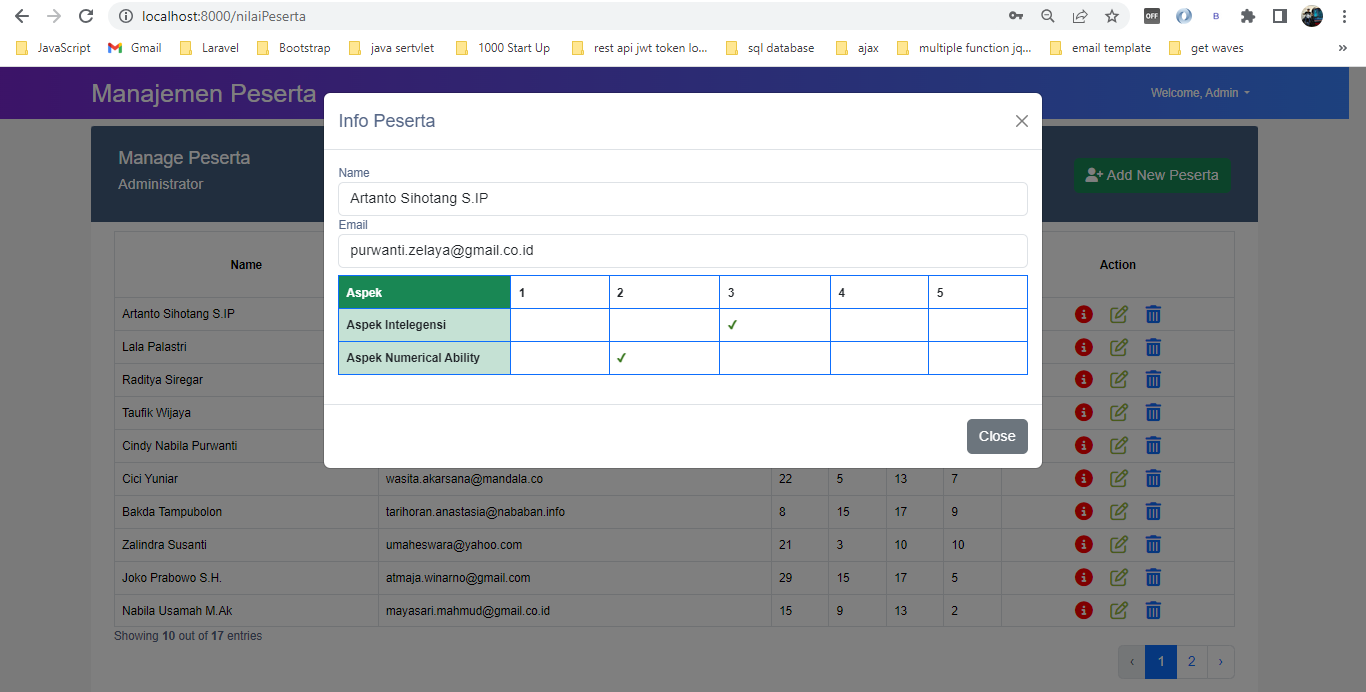Click Add New Peserta button
Viewport: 1366px width, 692px height.
[1152, 175]
